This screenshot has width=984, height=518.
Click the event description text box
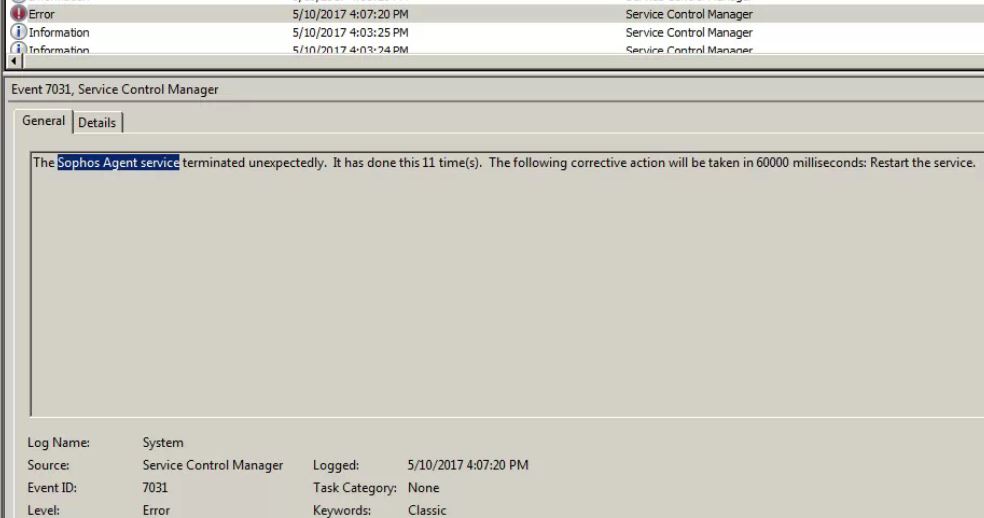tap(506, 284)
